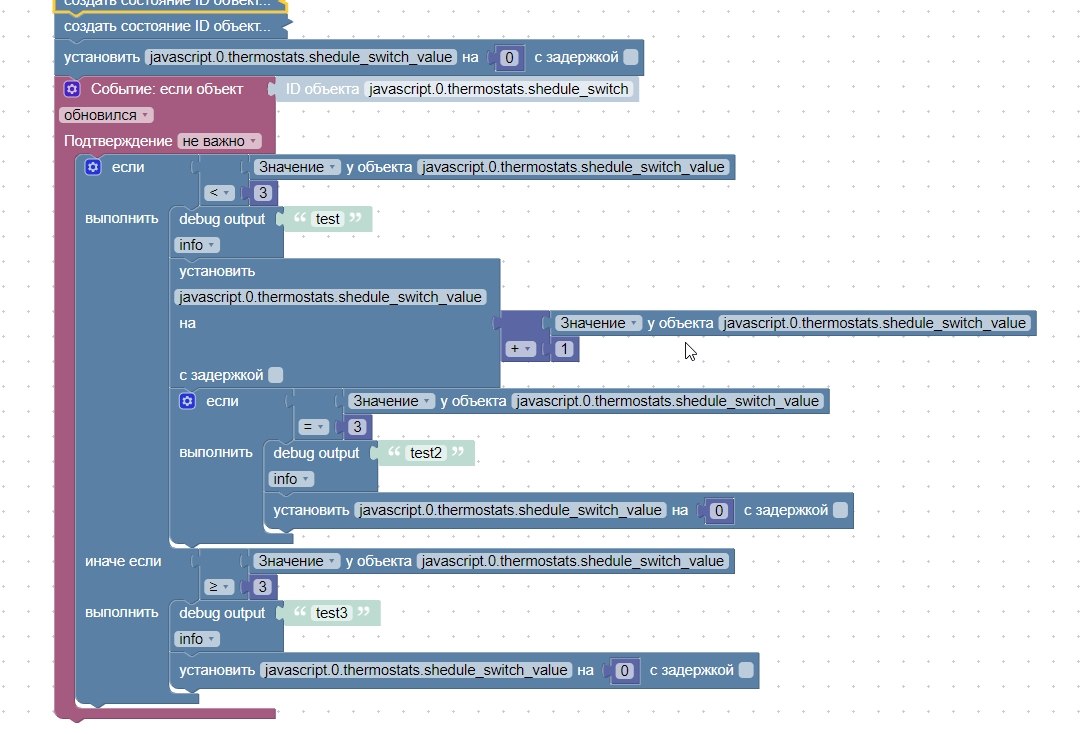Screen dimensions: 1080x734
Task: Open gear settings on event block
Action: [72, 89]
